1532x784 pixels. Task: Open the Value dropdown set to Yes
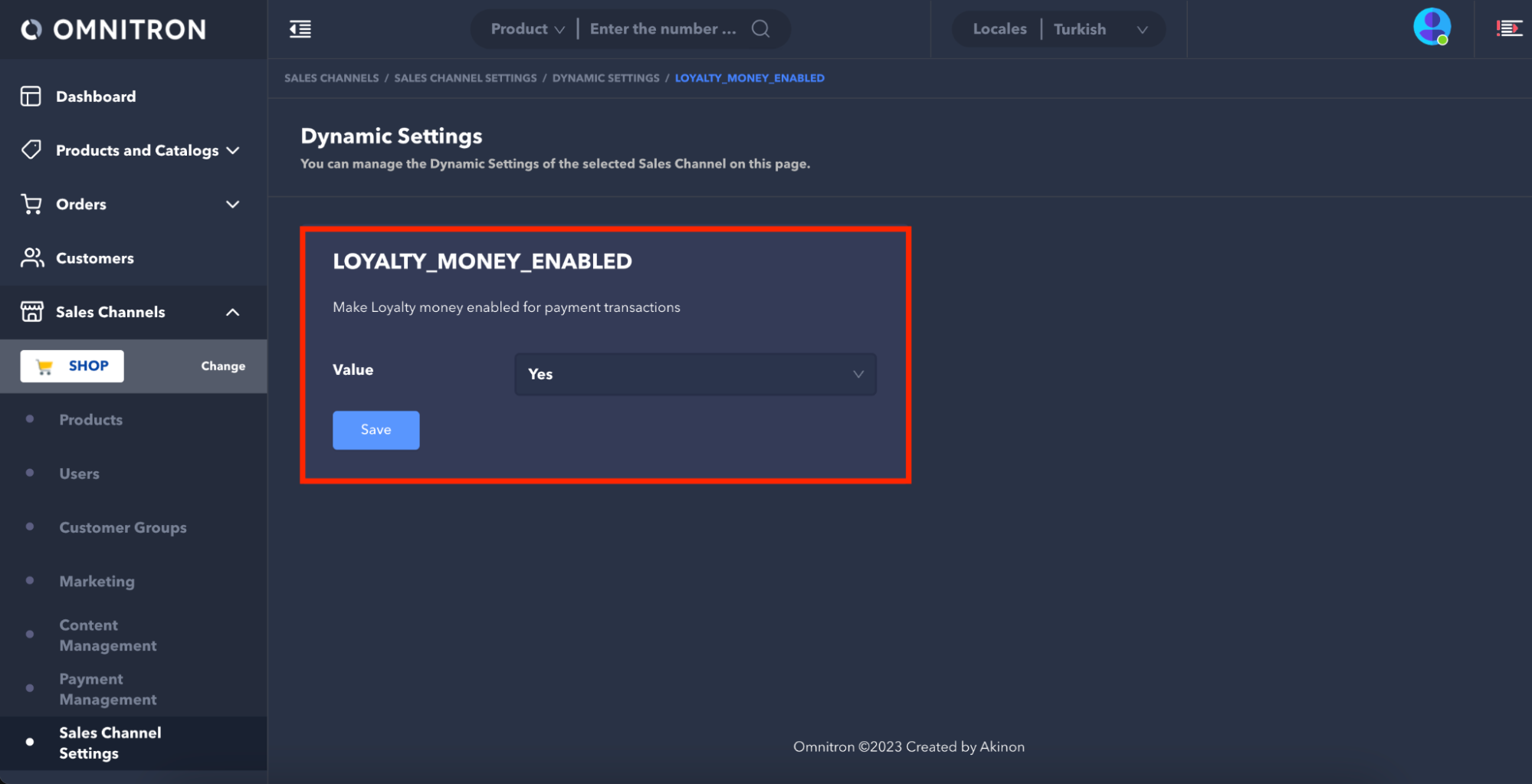coord(694,374)
